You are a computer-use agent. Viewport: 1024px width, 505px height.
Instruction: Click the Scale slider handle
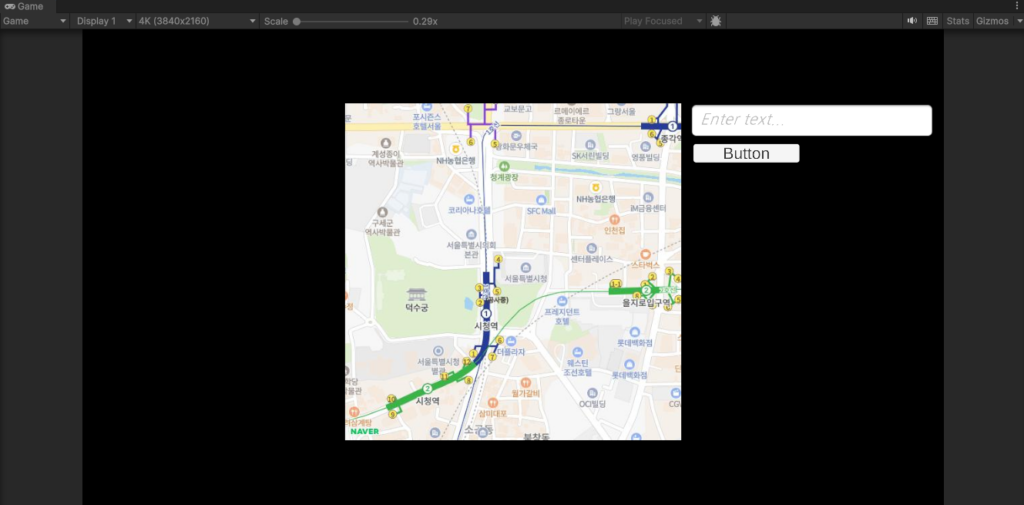(x=296, y=22)
